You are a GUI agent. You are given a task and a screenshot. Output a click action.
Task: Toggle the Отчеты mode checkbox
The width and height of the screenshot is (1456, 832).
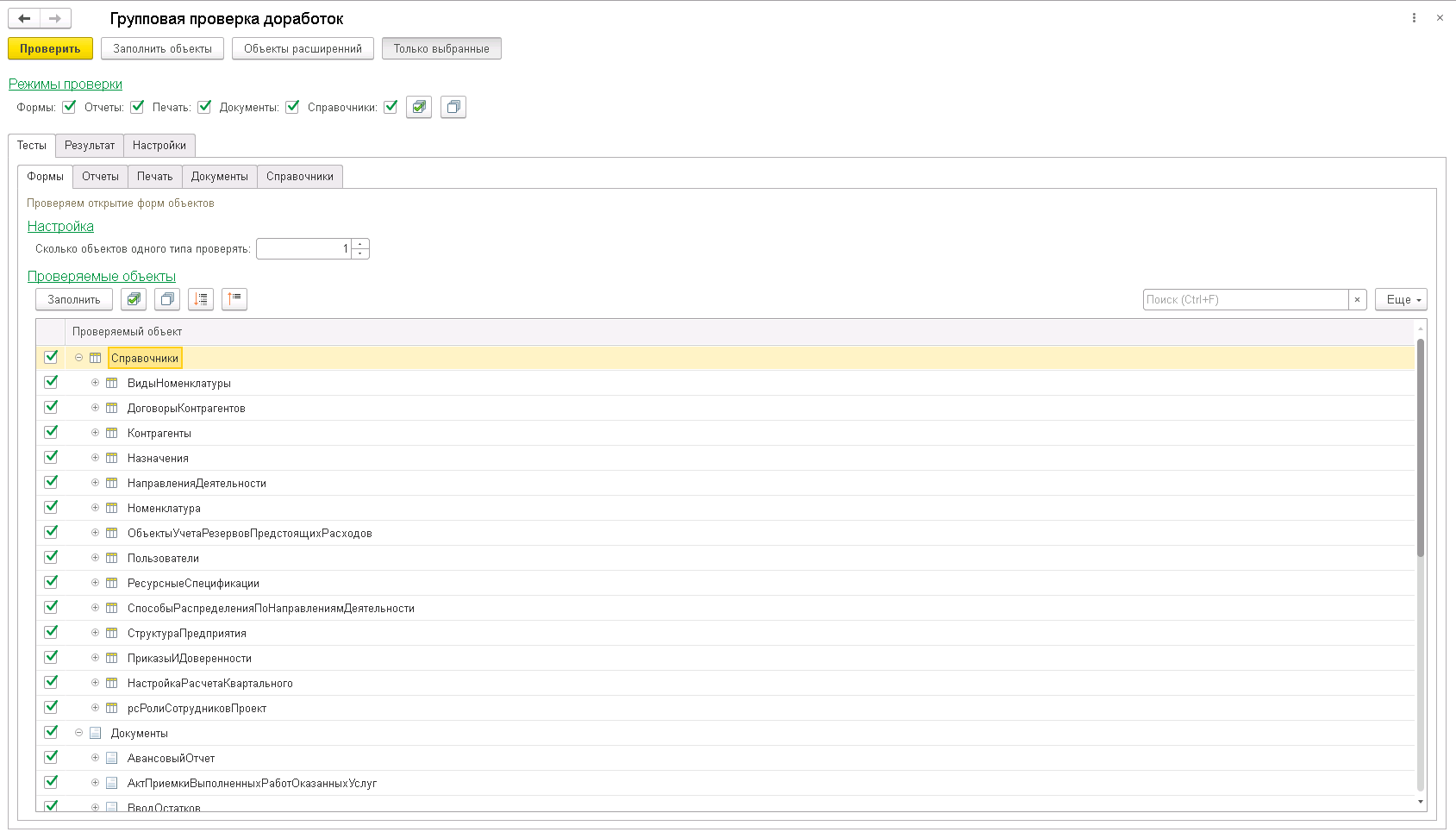click(137, 107)
